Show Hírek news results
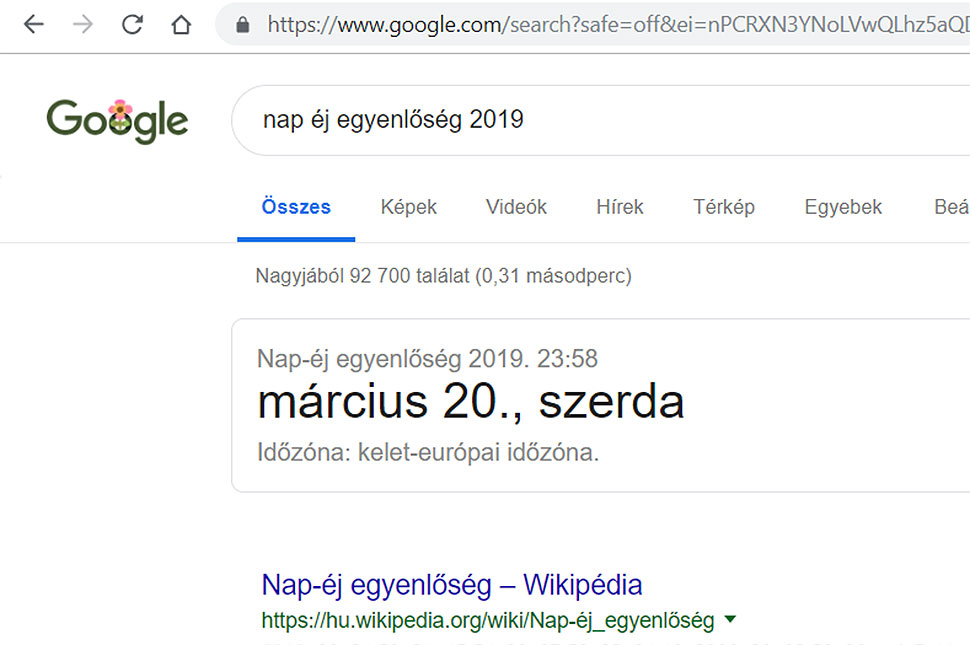970x645 pixels. click(620, 207)
